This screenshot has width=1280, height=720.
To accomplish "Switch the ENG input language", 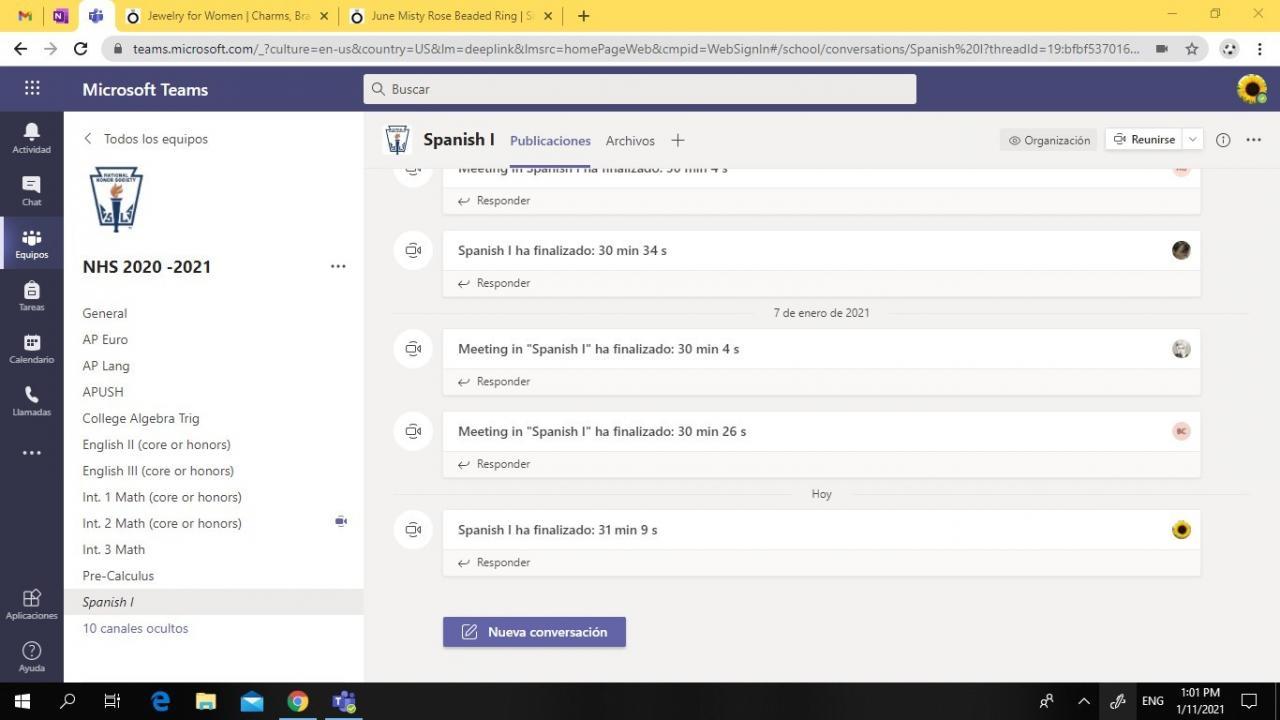I will (1153, 701).
